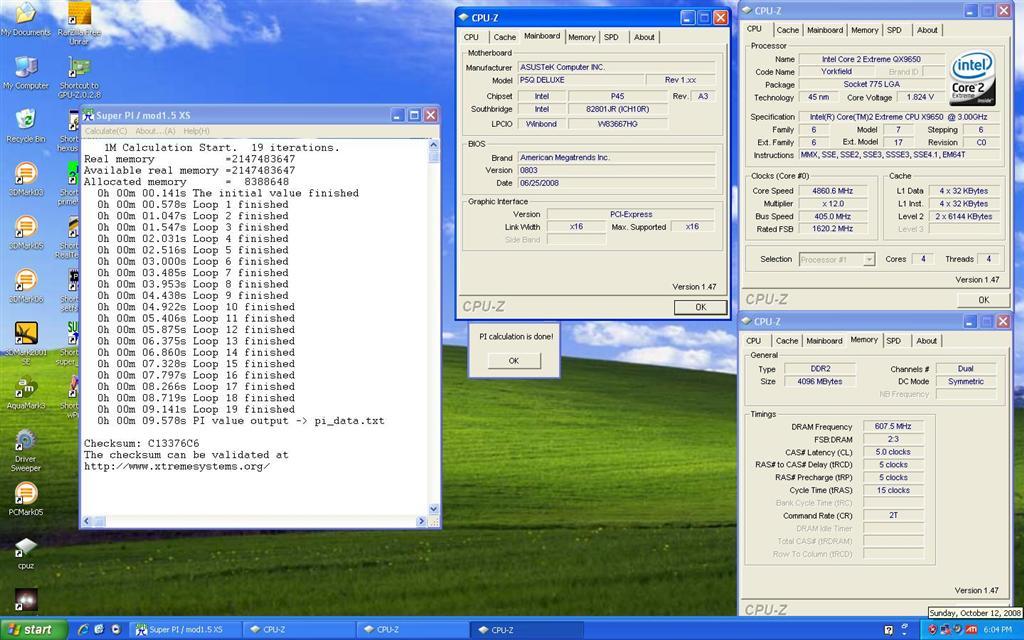Click the Southbridge 82801JR (ICH10R) field

point(617,109)
